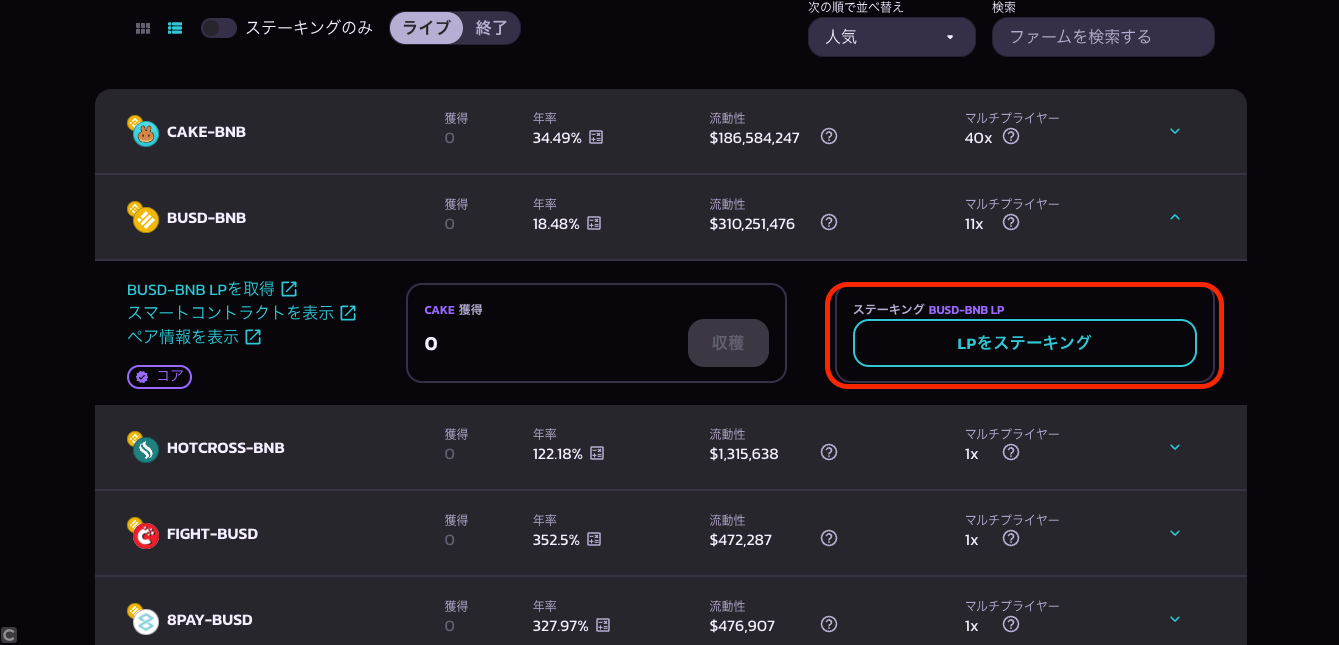Show liquidity help for BUSD-BNB
The image size is (1339, 645).
tap(829, 223)
